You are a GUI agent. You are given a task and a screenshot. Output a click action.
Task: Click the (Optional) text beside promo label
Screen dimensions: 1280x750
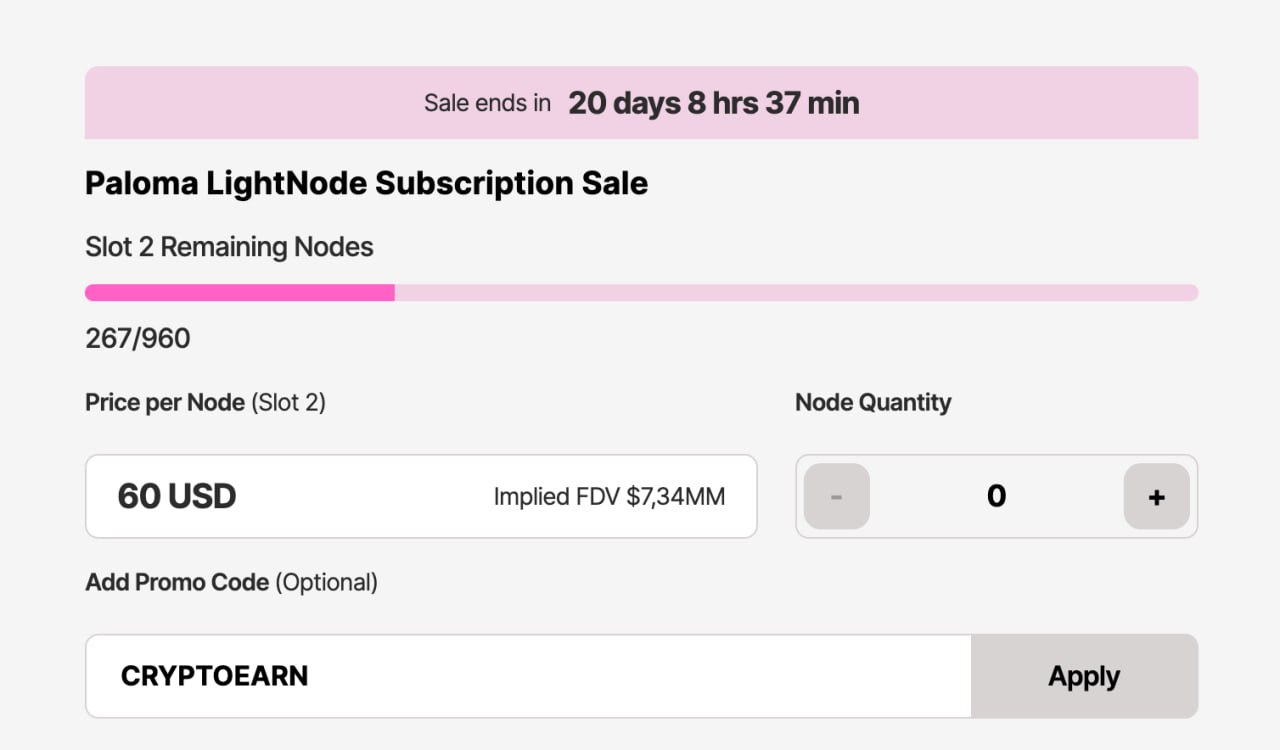coord(326,582)
